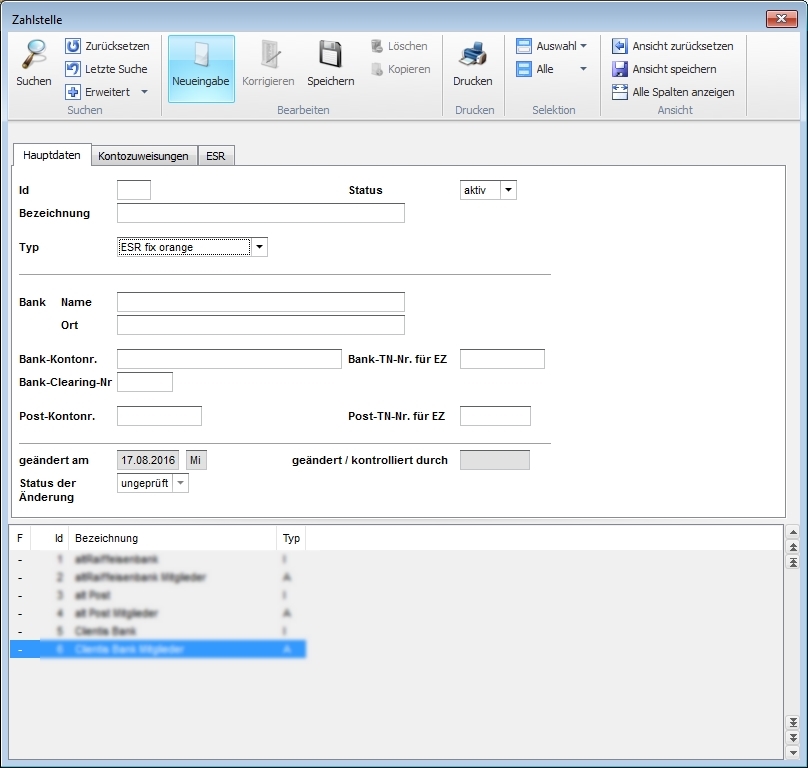This screenshot has width=808, height=768.
Task: Click the Zurücksetzen text label
Action: click(117, 46)
